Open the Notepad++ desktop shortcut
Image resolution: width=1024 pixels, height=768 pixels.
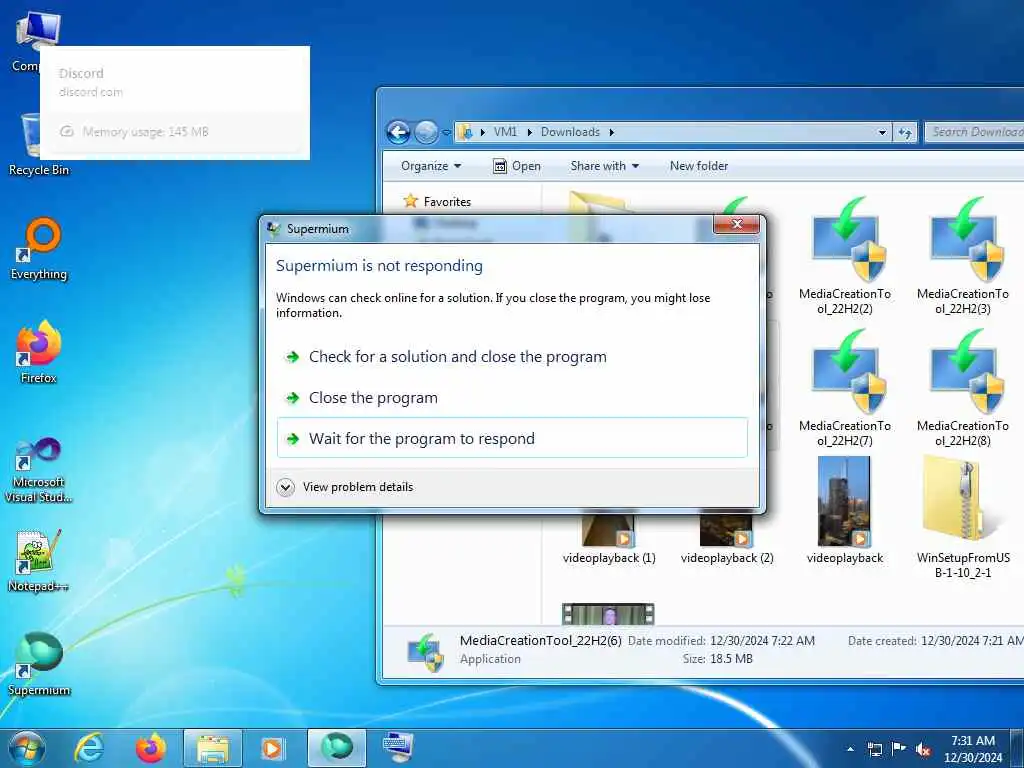click(x=39, y=562)
